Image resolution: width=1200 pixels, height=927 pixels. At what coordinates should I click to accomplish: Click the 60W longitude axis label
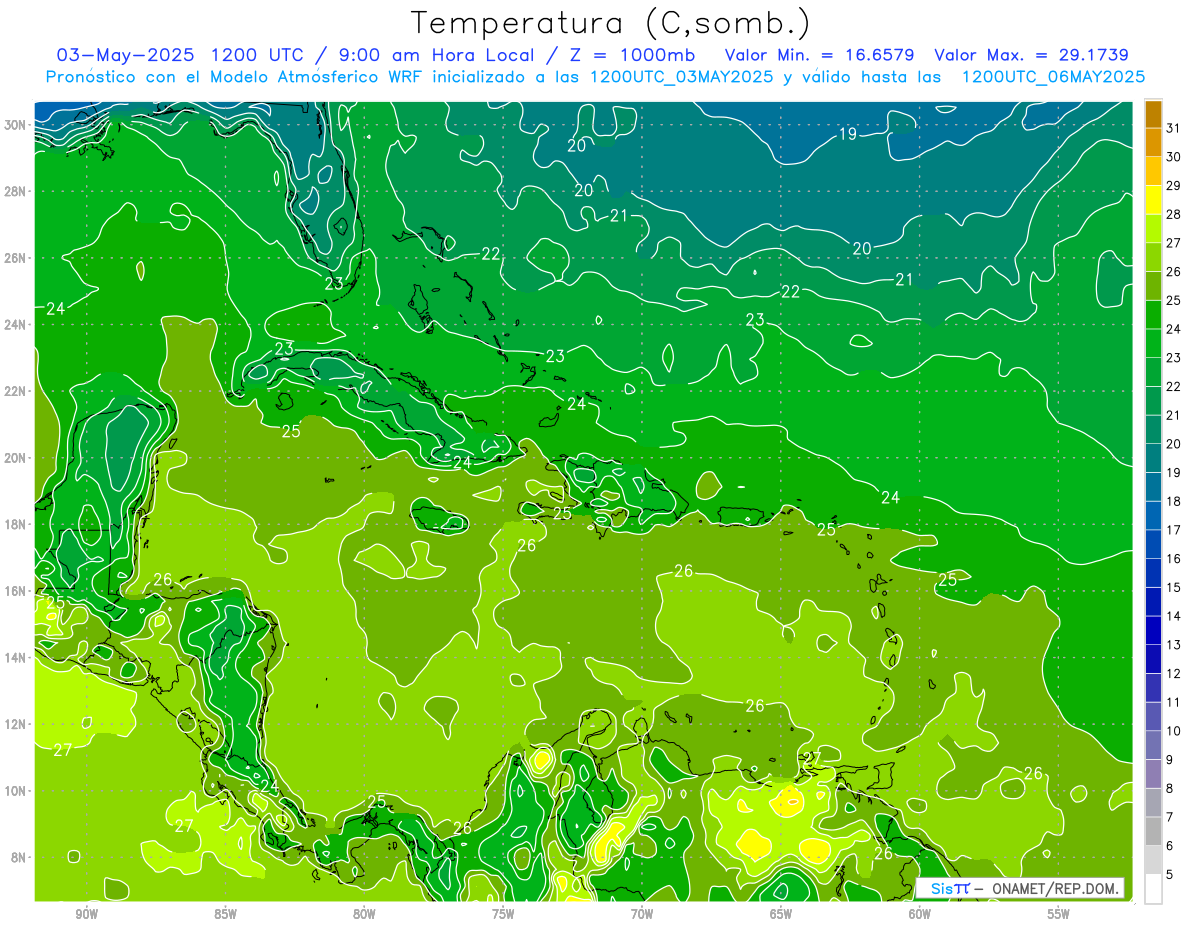919,914
